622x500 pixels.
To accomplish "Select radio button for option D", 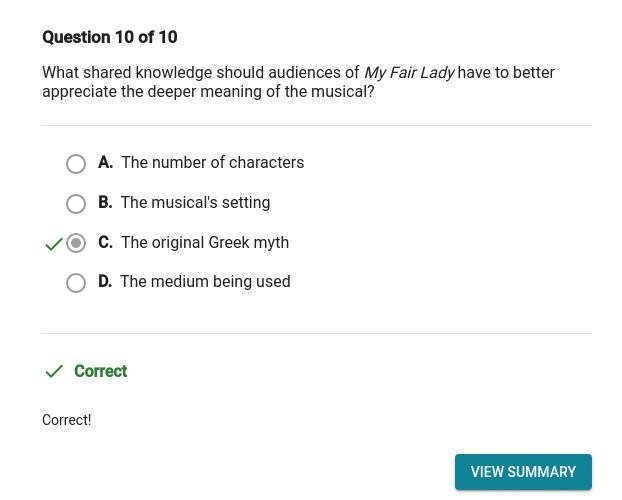I will 76,283.
